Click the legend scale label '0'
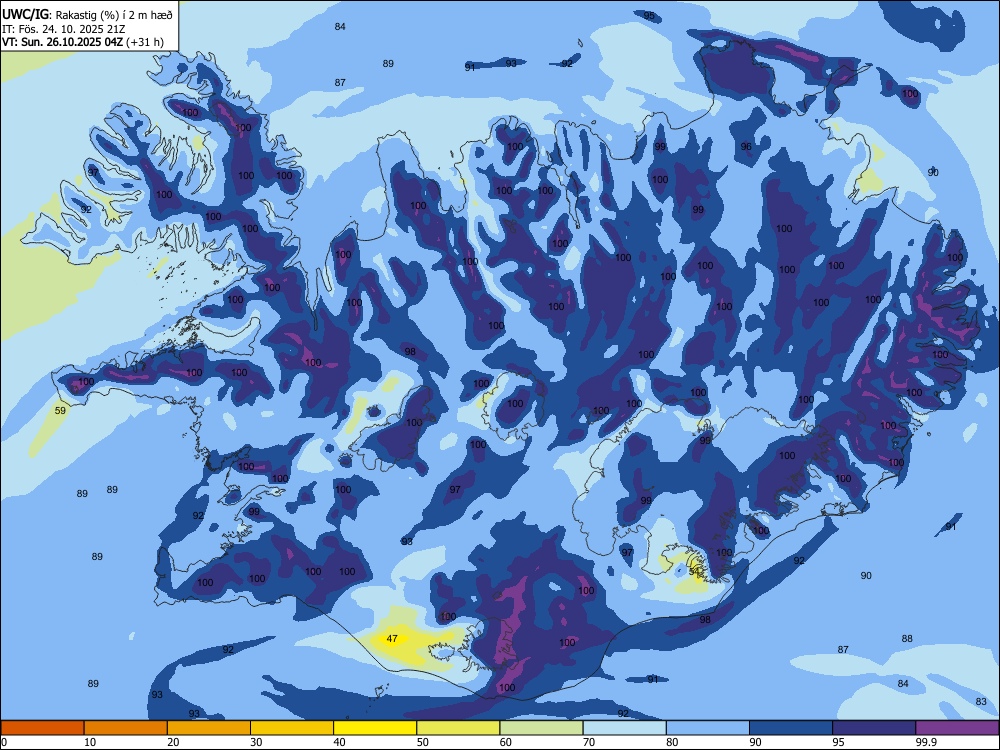Screen dimensions: 1000x750 [4, 742]
